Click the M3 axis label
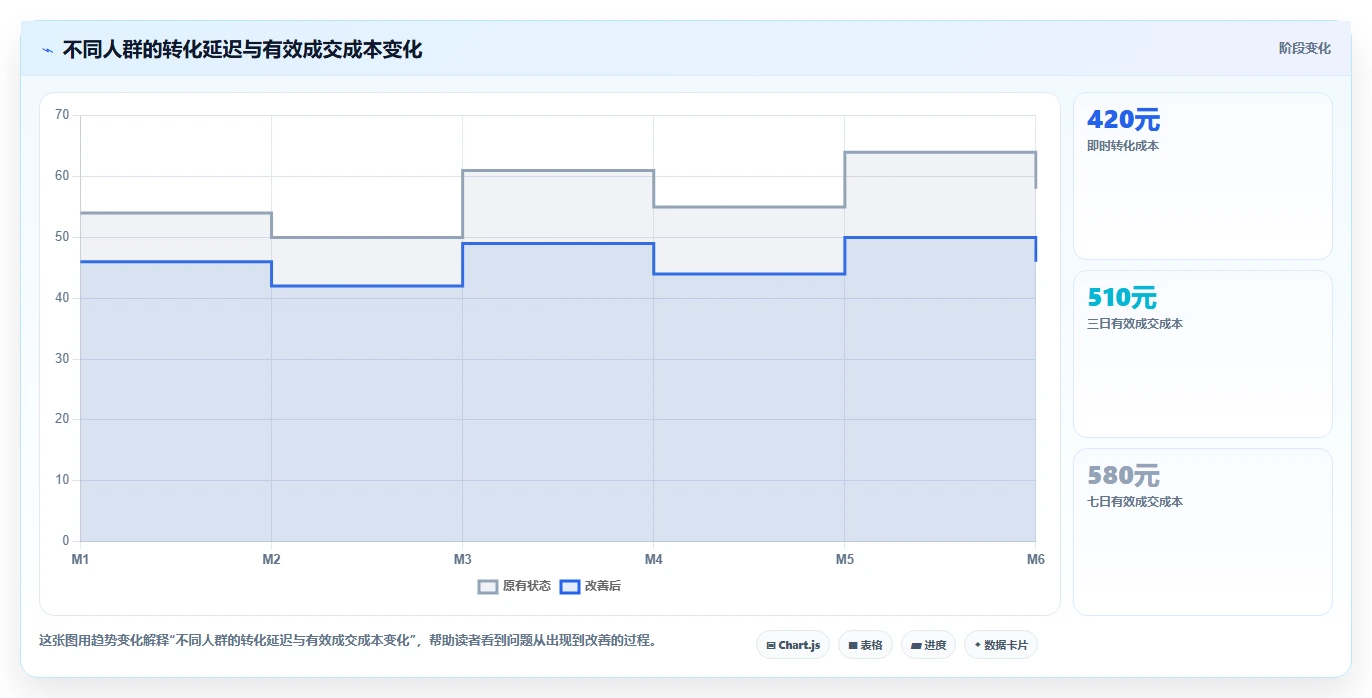 (462, 559)
